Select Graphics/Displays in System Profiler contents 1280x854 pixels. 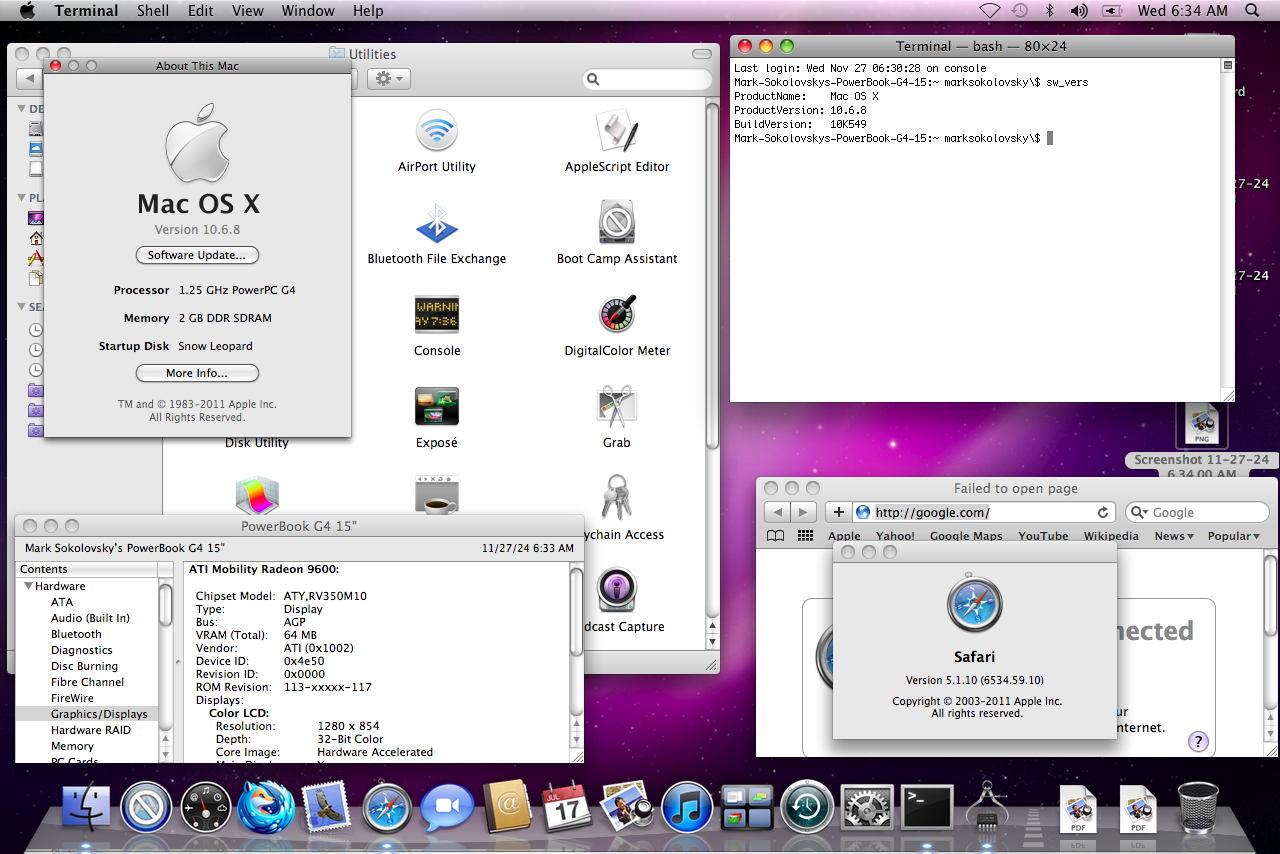[87, 714]
